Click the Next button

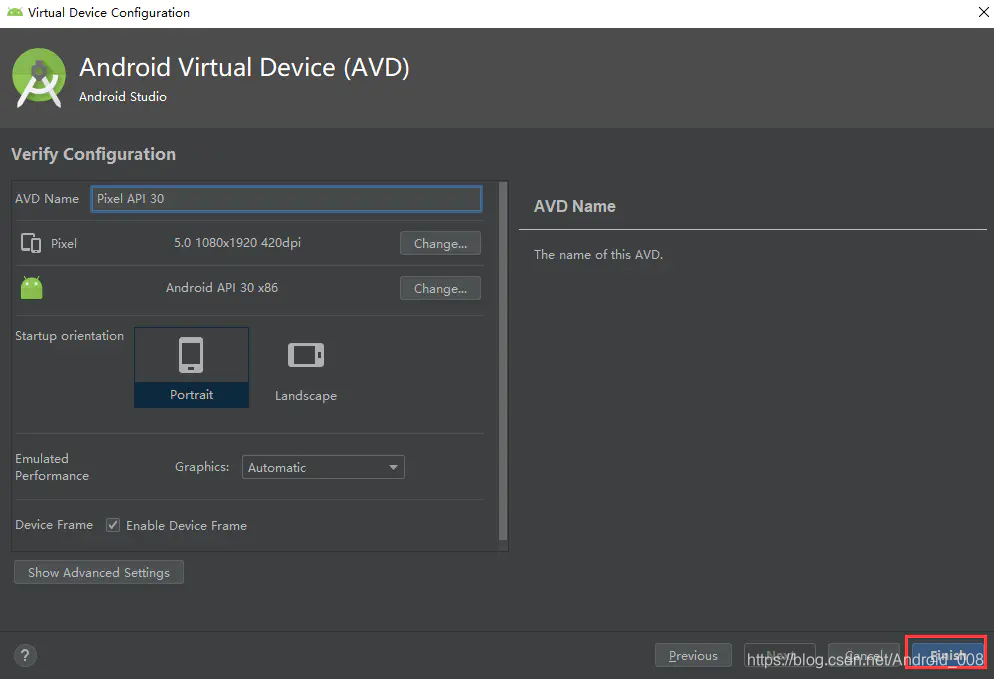(x=779, y=655)
